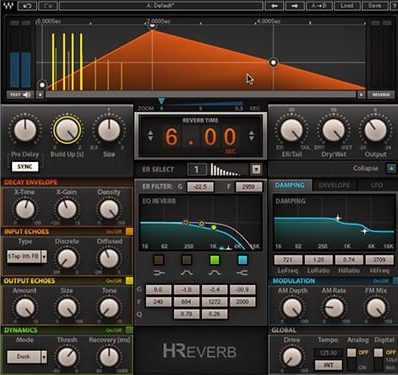The image size is (398, 375).
Task: Click the lower damping curve marker
Action: click(x=364, y=231)
